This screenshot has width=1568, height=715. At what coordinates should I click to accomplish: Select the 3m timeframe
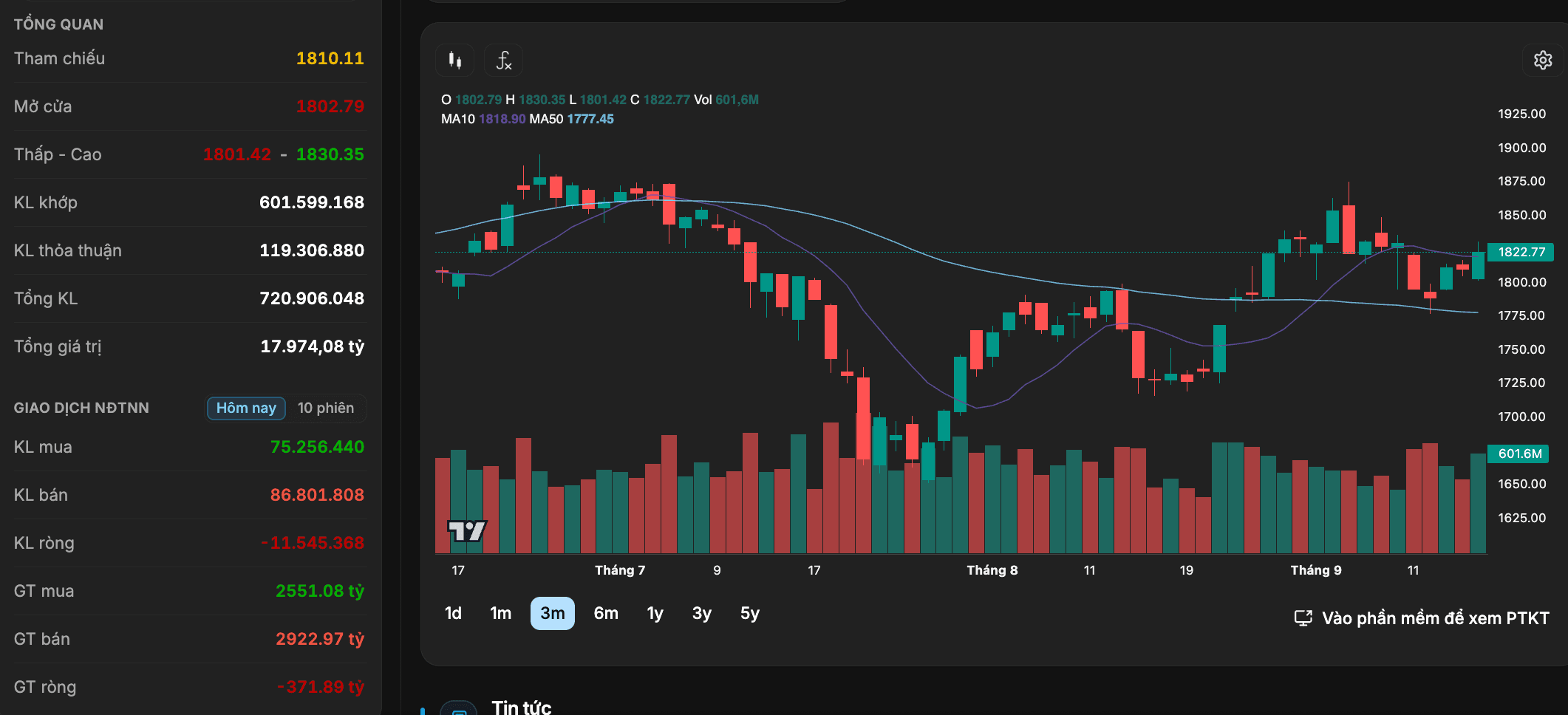pos(553,613)
